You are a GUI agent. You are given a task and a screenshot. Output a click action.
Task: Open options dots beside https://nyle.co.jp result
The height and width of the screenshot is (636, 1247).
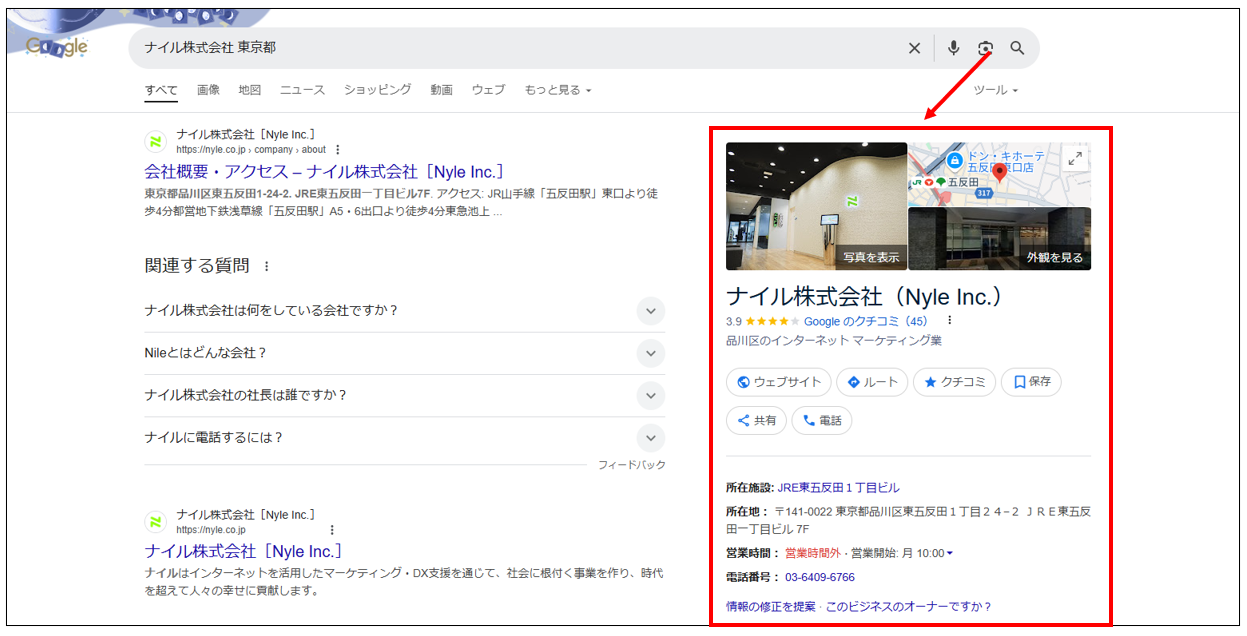click(332, 530)
